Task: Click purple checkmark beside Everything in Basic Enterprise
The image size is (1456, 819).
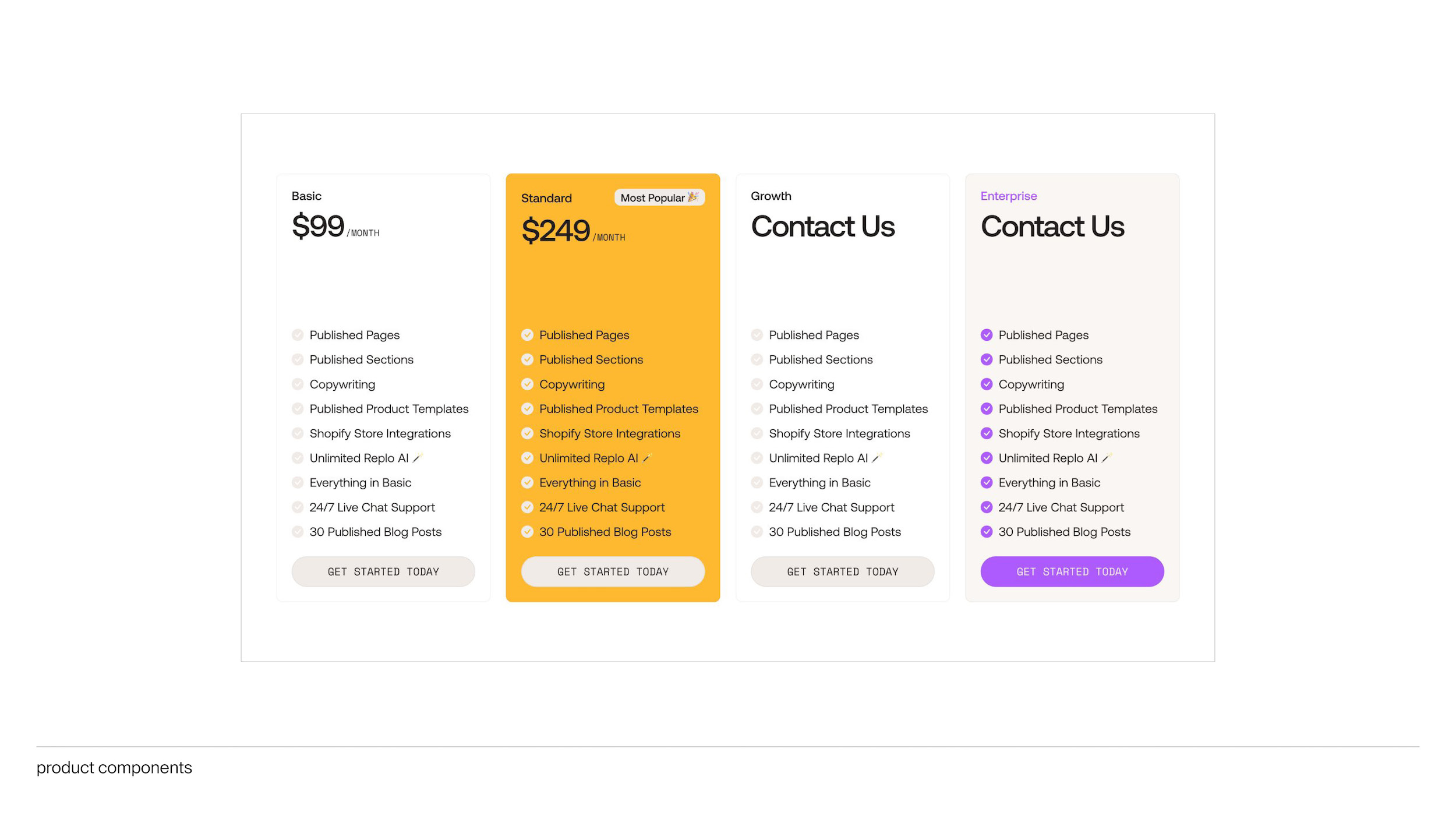Action: [x=987, y=482]
